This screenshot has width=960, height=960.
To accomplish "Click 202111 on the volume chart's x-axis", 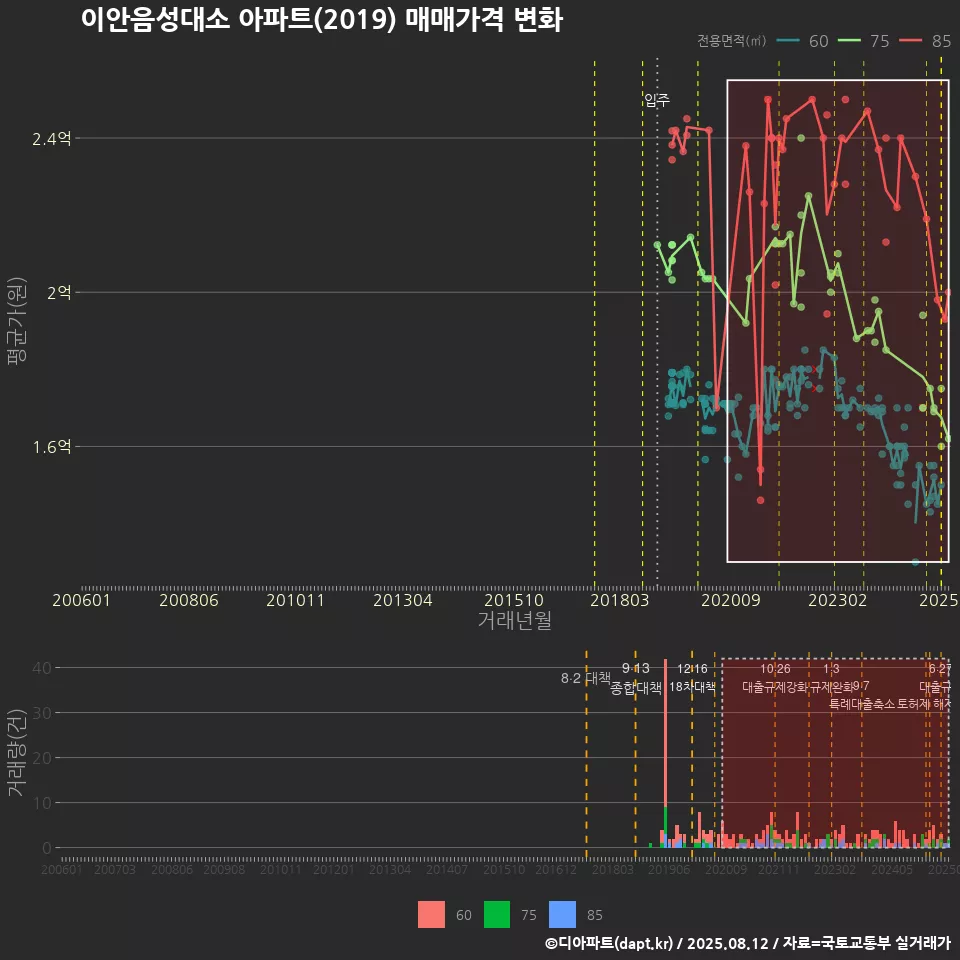I will pyautogui.click(x=779, y=869).
